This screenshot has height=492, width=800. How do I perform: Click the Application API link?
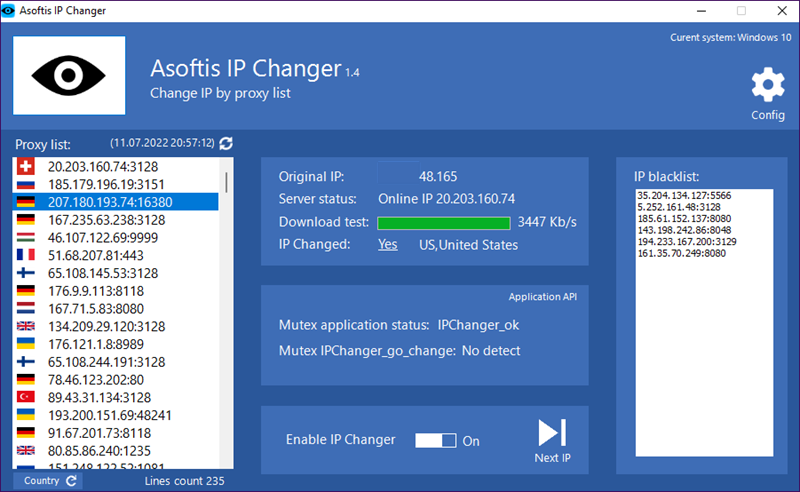point(542,297)
